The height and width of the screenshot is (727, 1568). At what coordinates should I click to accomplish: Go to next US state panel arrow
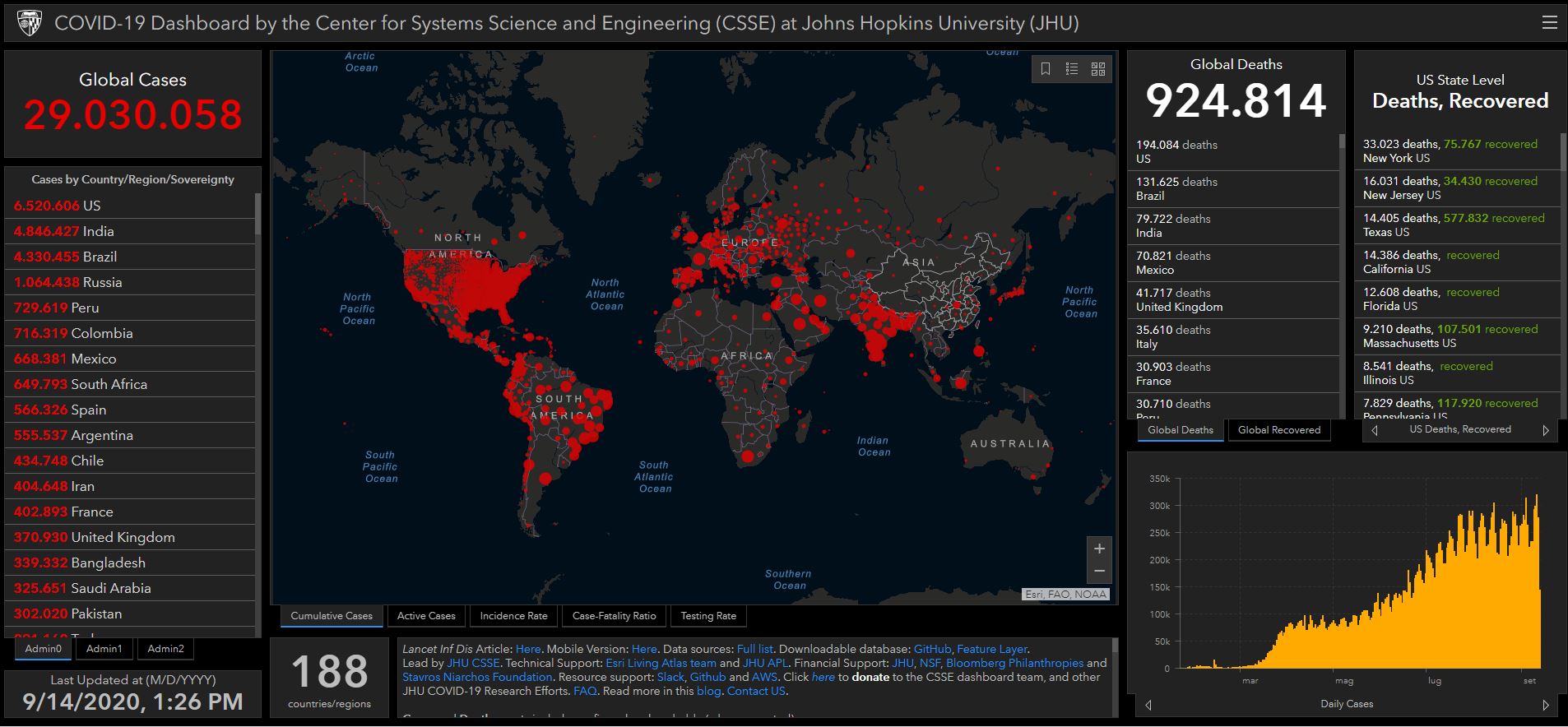click(x=1546, y=430)
